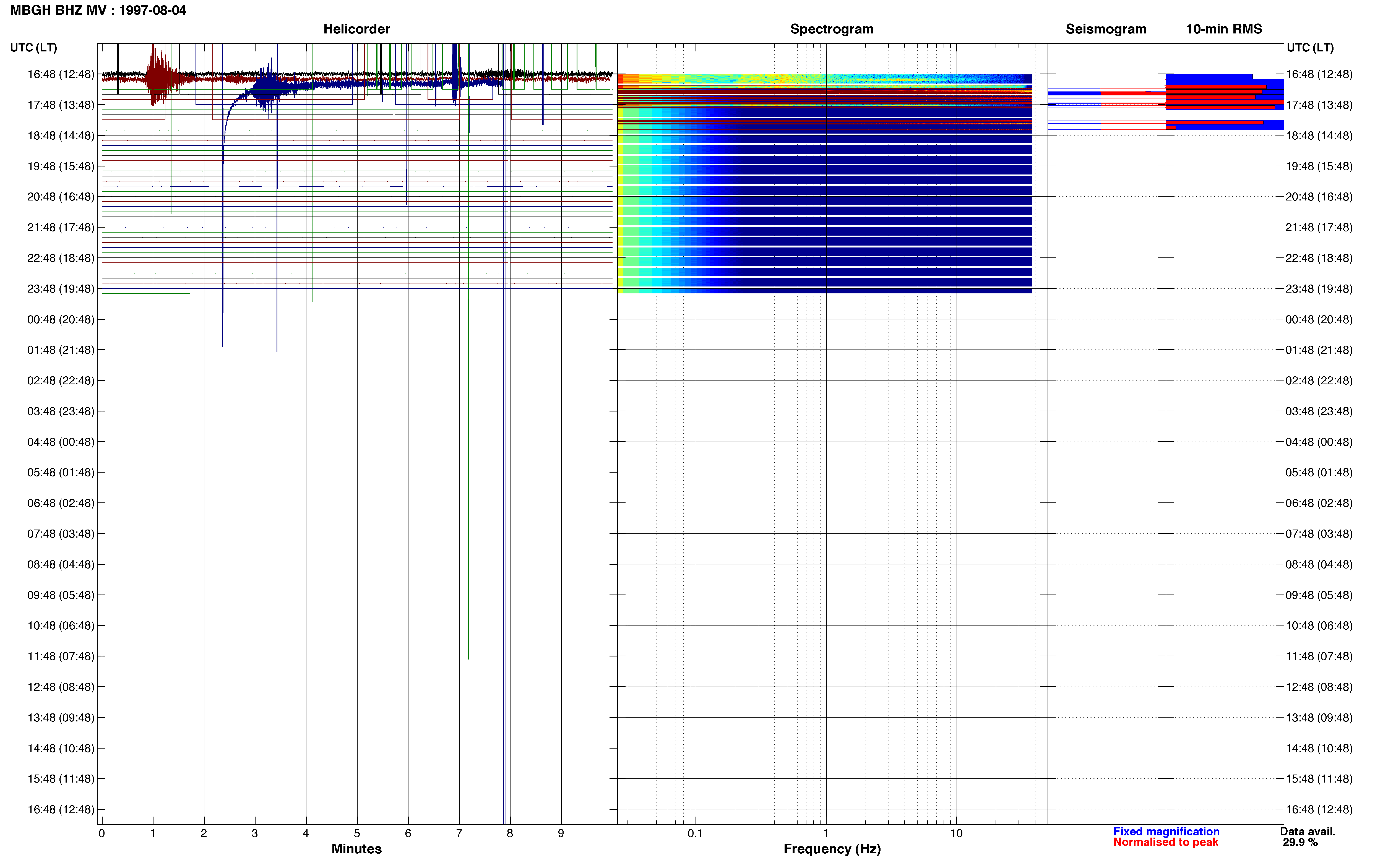
Task: Select '19:48 (15:48)' on helicorder time axis
Action: 61,166
